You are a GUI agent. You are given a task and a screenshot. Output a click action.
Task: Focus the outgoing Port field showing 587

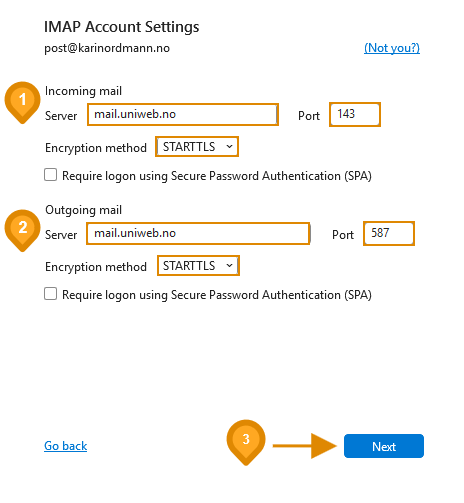(389, 233)
